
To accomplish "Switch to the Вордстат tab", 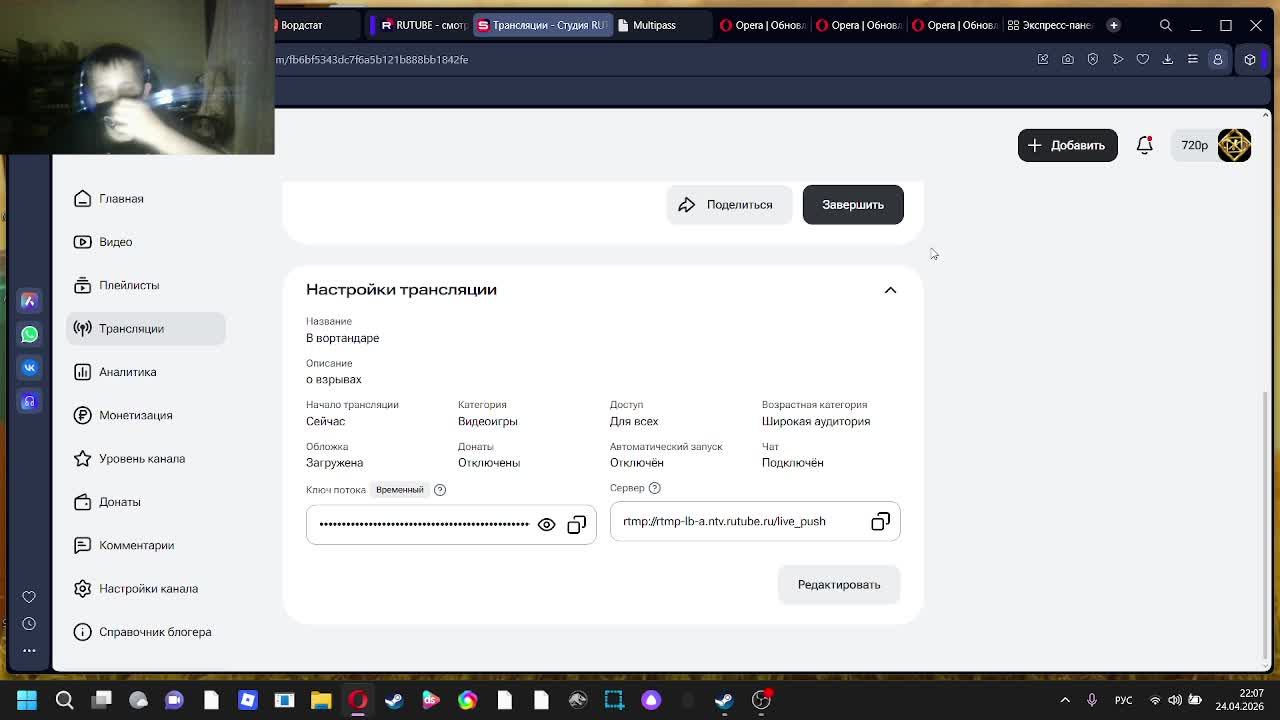I will pos(318,25).
